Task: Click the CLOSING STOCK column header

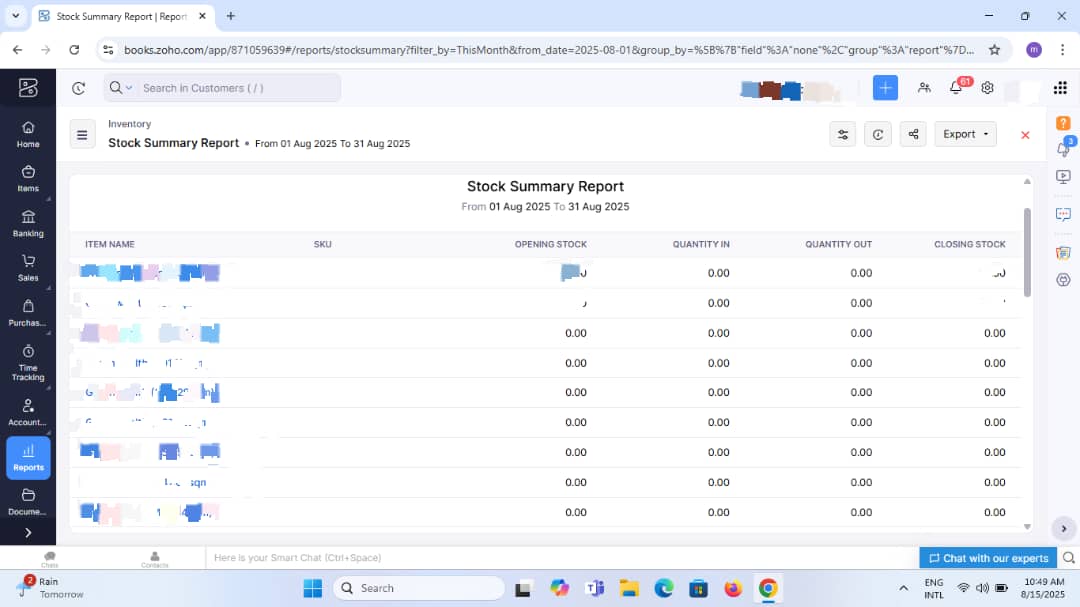Action: (969, 245)
